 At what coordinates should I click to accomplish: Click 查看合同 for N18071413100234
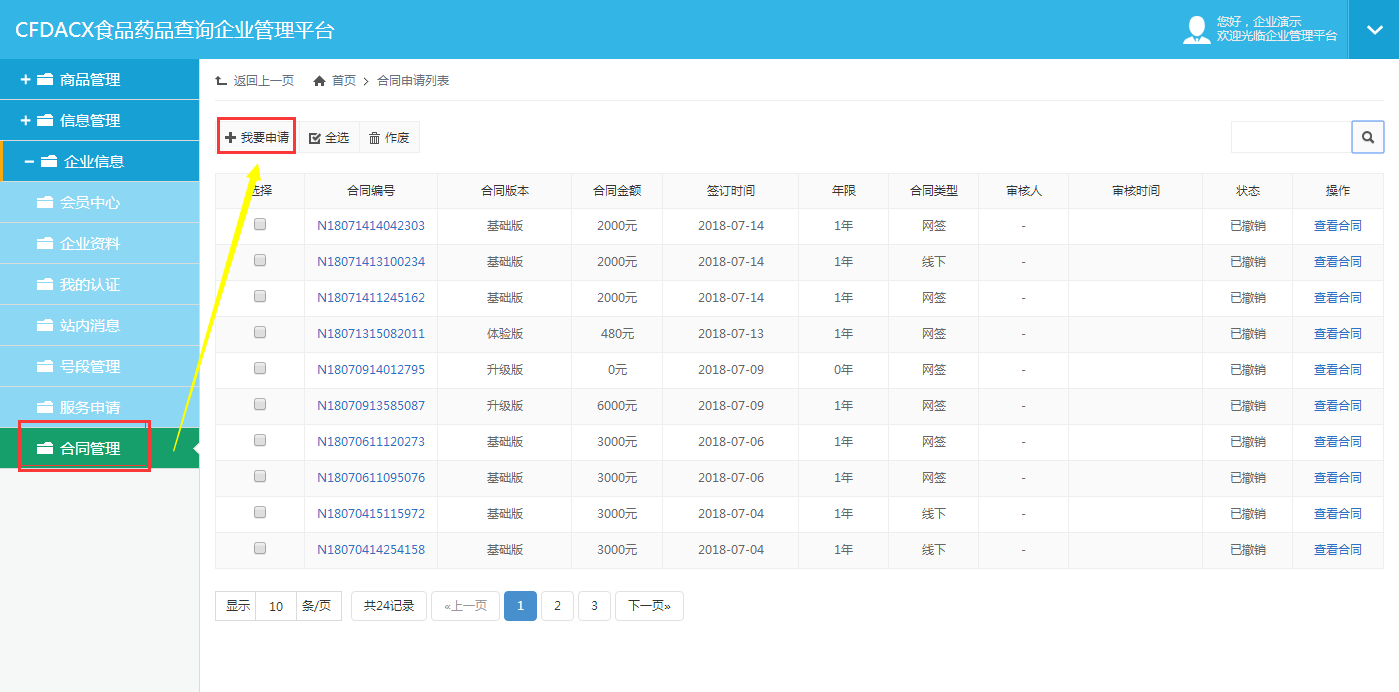(x=1338, y=262)
